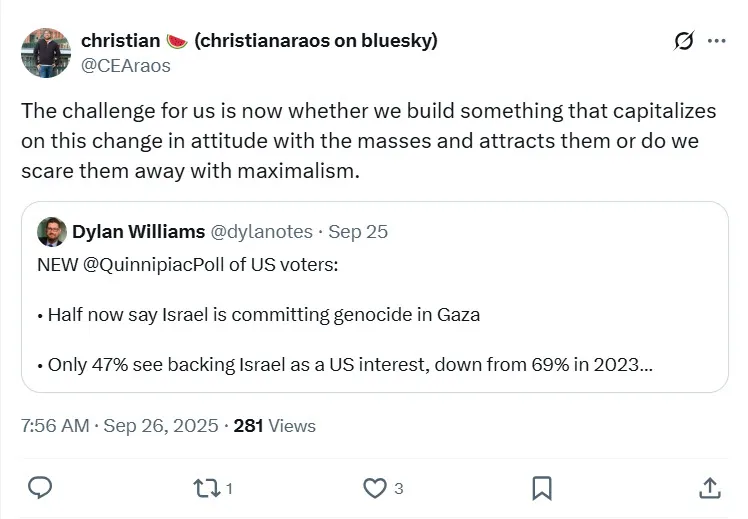748x519 pixels.
Task: Open the three-dot More menu
Action: tap(716, 41)
